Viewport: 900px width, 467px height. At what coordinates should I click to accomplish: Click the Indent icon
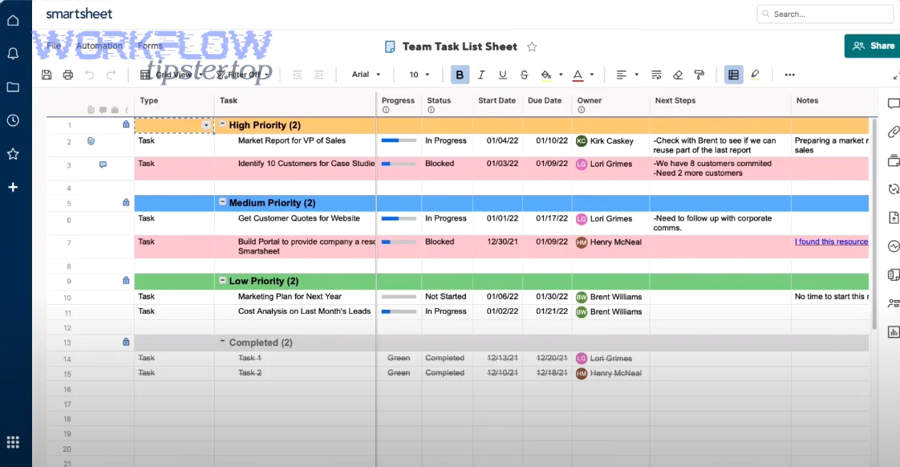pyautogui.click(x=319, y=75)
